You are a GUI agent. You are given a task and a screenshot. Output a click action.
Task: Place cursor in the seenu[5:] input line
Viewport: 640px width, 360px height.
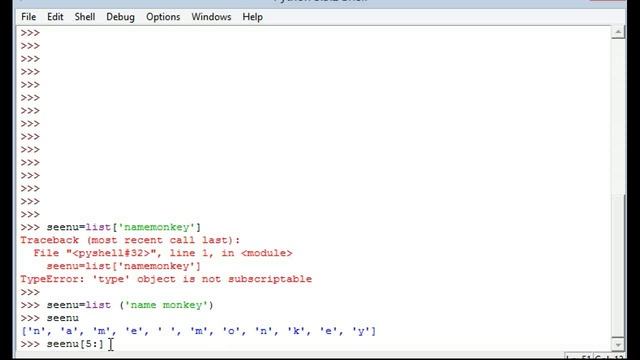pyautogui.click(x=75, y=344)
